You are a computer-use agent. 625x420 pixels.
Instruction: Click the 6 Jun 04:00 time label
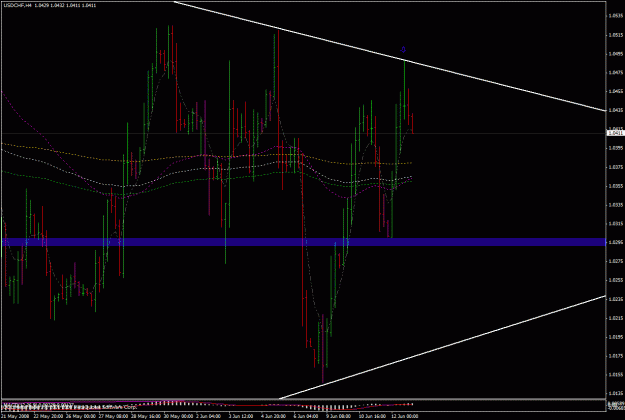pos(305,416)
